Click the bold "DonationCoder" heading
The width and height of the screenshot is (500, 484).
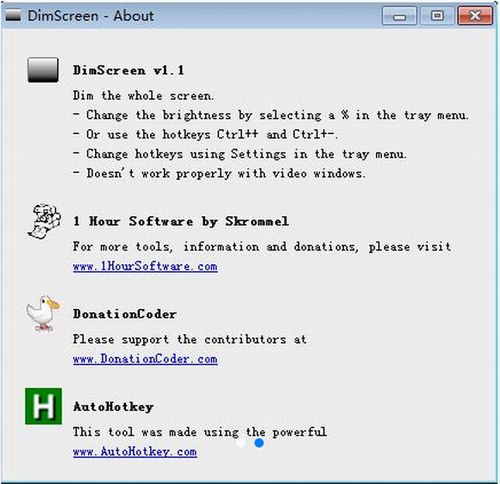[x=125, y=314]
